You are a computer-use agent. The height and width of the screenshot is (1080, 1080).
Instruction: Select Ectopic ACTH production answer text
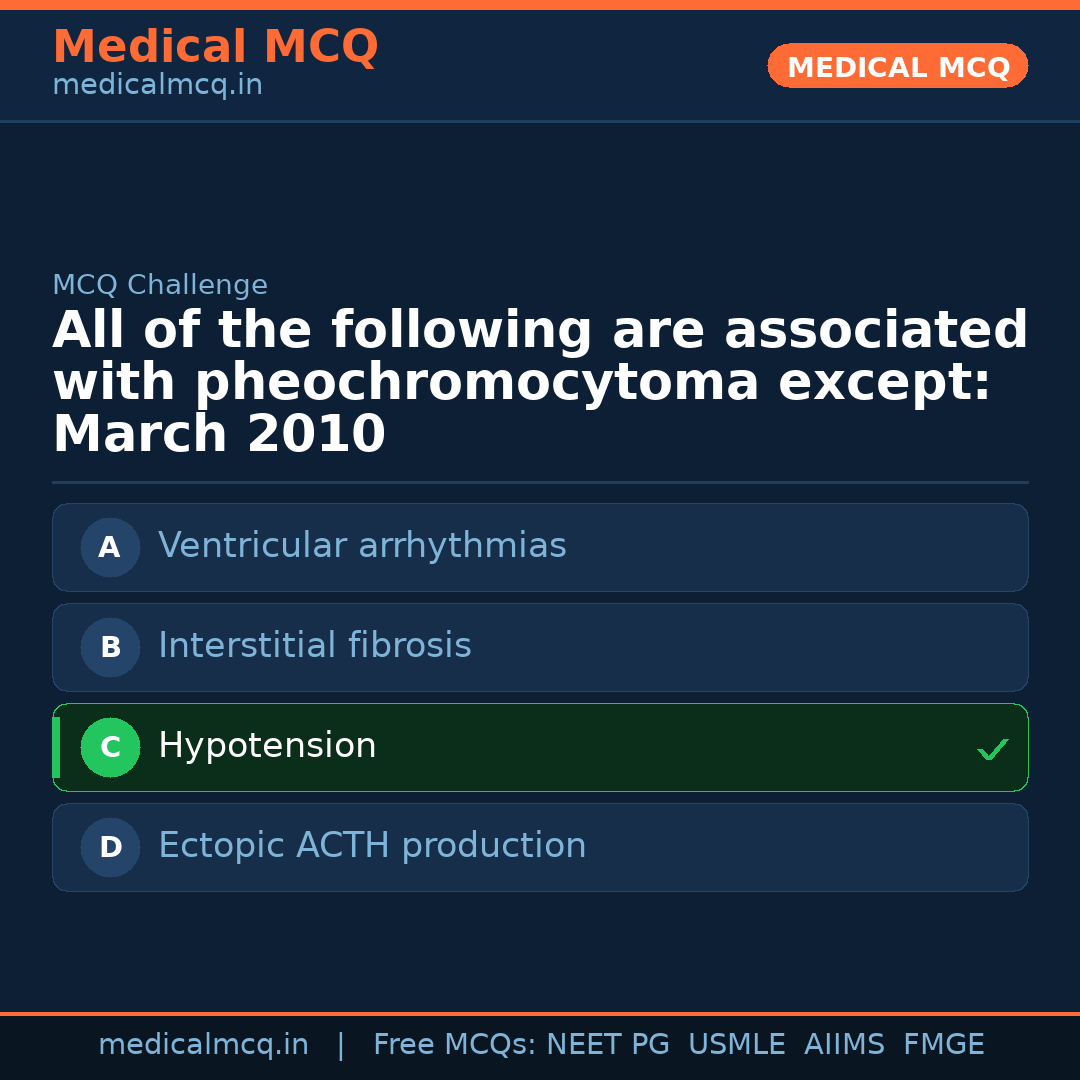tap(372, 846)
